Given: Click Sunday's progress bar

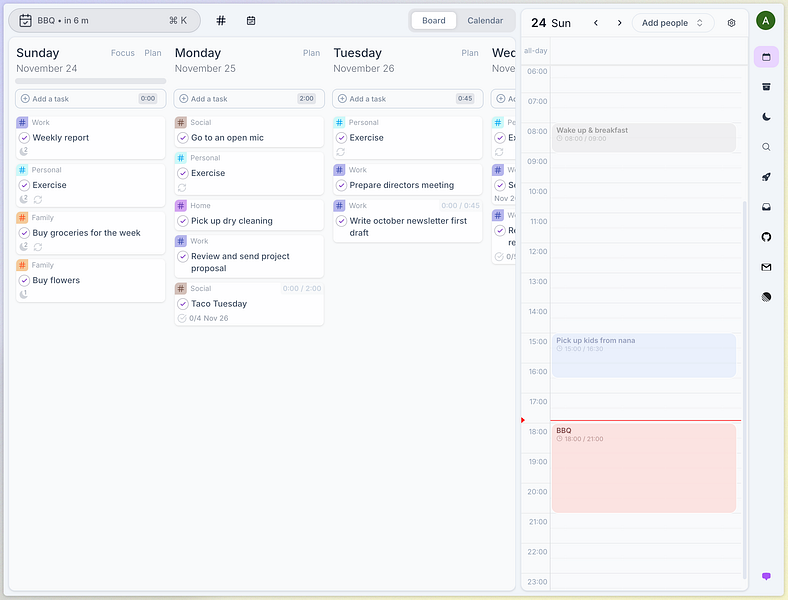Looking at the screenshot, I should [90, 81].
